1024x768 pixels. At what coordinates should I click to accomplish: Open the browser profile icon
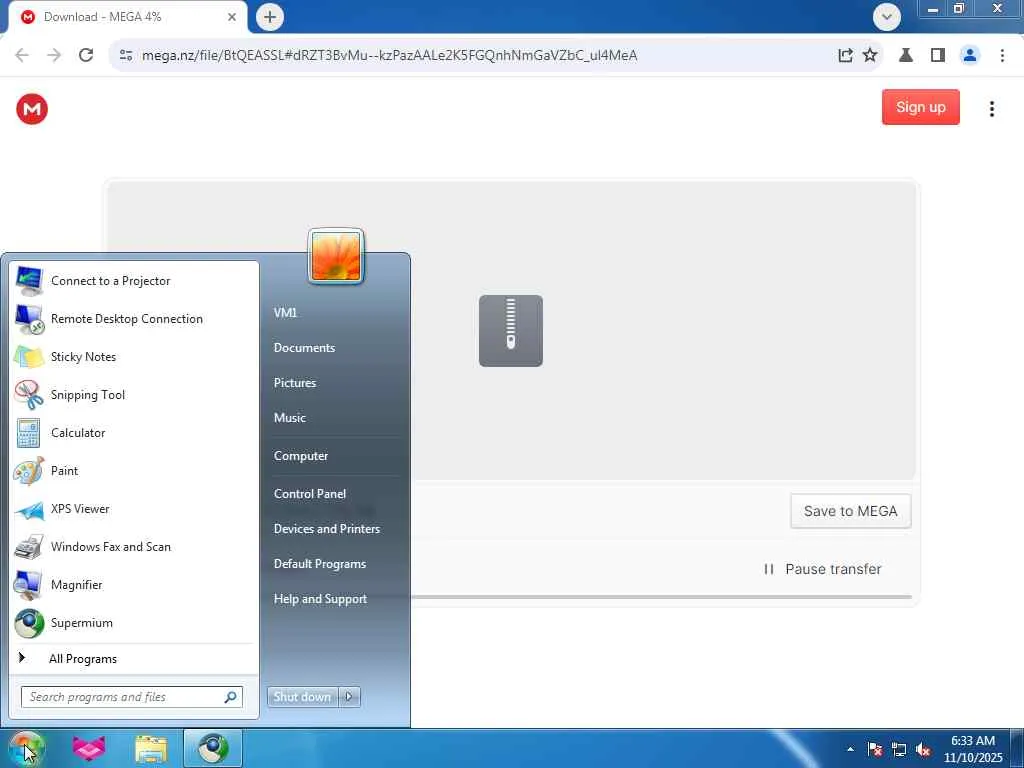[x=970, y=55]
